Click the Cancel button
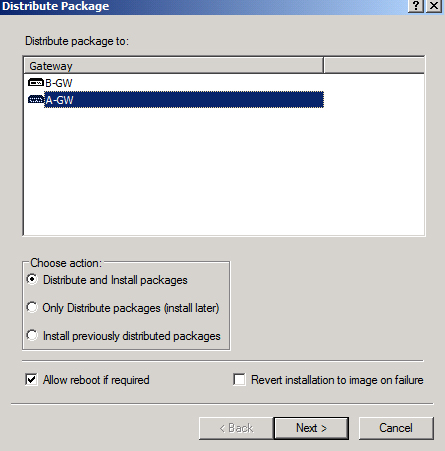Screen dimensions: 445x451 coord(396,428)
